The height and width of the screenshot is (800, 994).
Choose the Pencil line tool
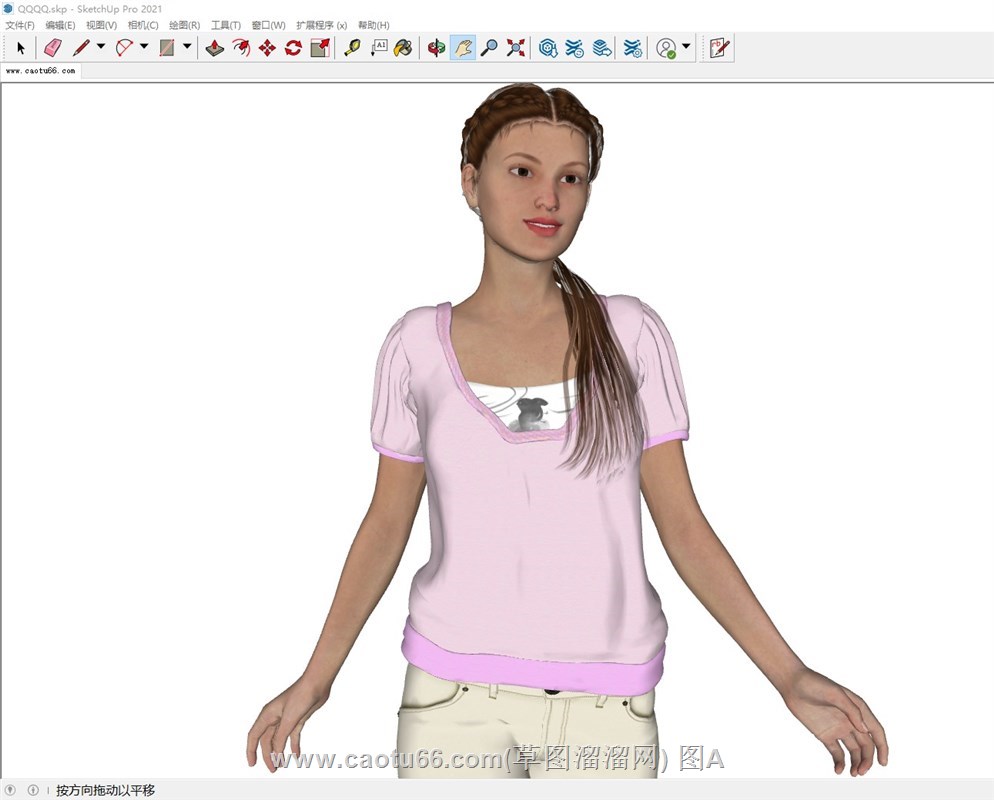[81, 48]
